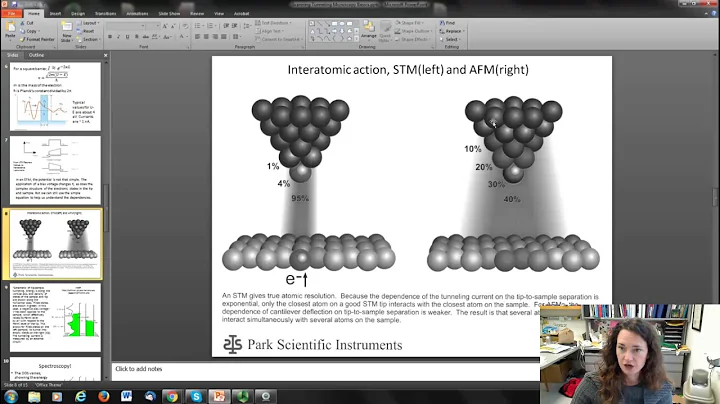Viewport: 720px width, 404px height.
Task: Click the Format Painter tool
Action: point(37,39)
